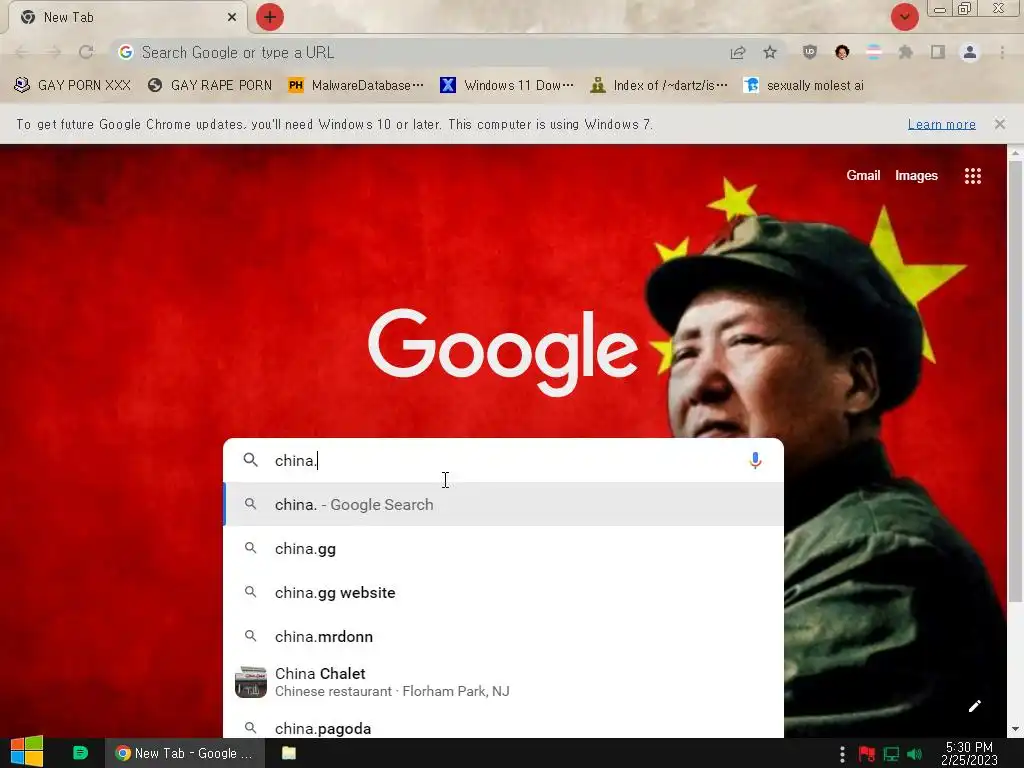Start voice search with the microphone
This screenshot has height=768, width=1024.
[x=755, y=460]
